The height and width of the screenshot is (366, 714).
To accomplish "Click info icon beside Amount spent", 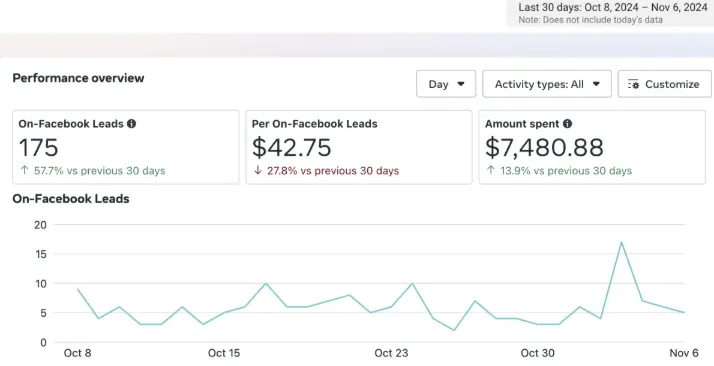I will 567,124.
